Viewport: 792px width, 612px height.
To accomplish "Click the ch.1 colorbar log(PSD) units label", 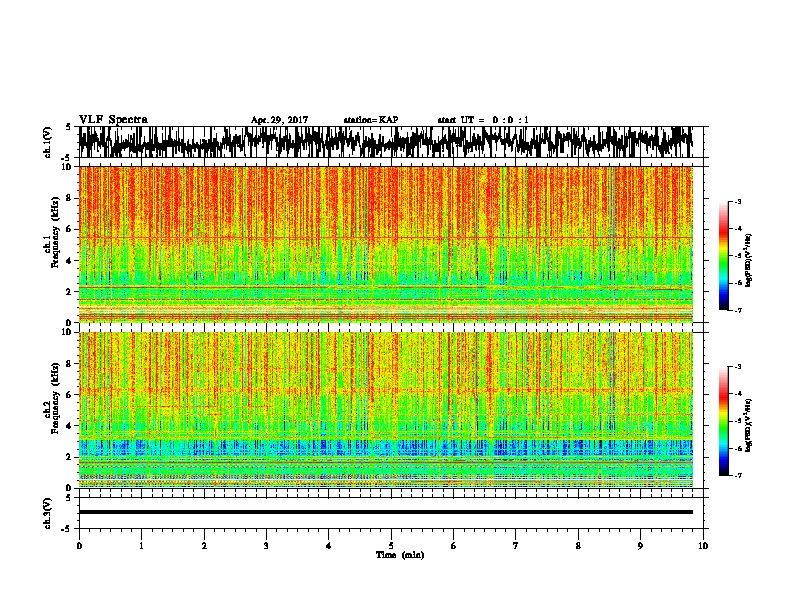I will tap(749, 261).
